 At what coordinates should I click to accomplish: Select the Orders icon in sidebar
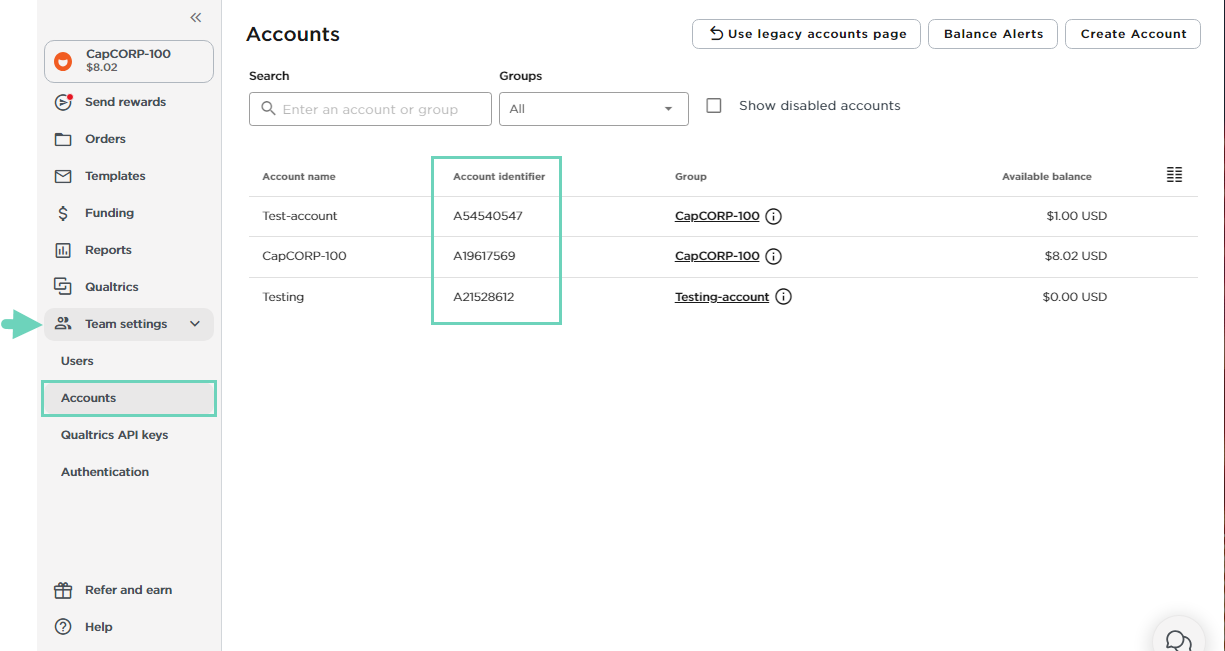point(63,138)
